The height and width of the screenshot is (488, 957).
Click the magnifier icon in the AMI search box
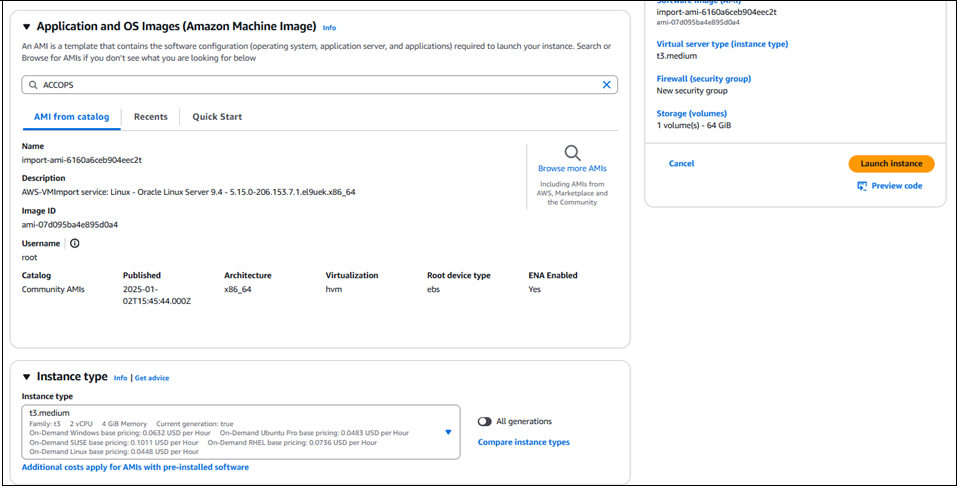tap(33, 85)
